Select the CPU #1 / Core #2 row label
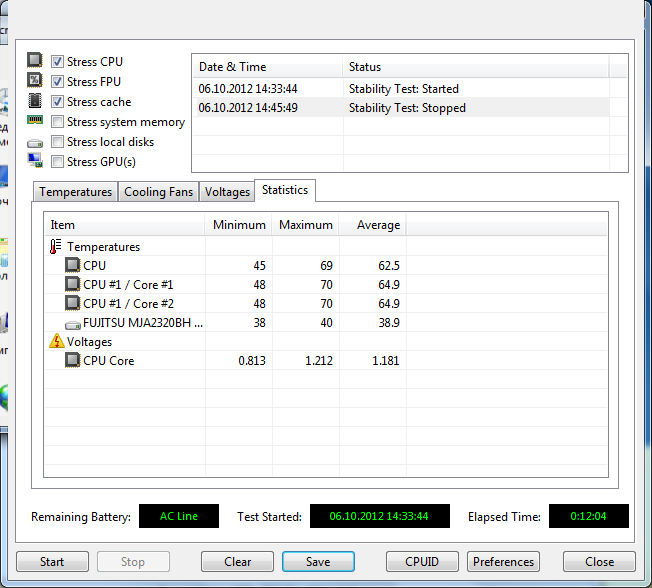Image resolution: width=652 pixels, height=588 pixels. tap(128, 304)
